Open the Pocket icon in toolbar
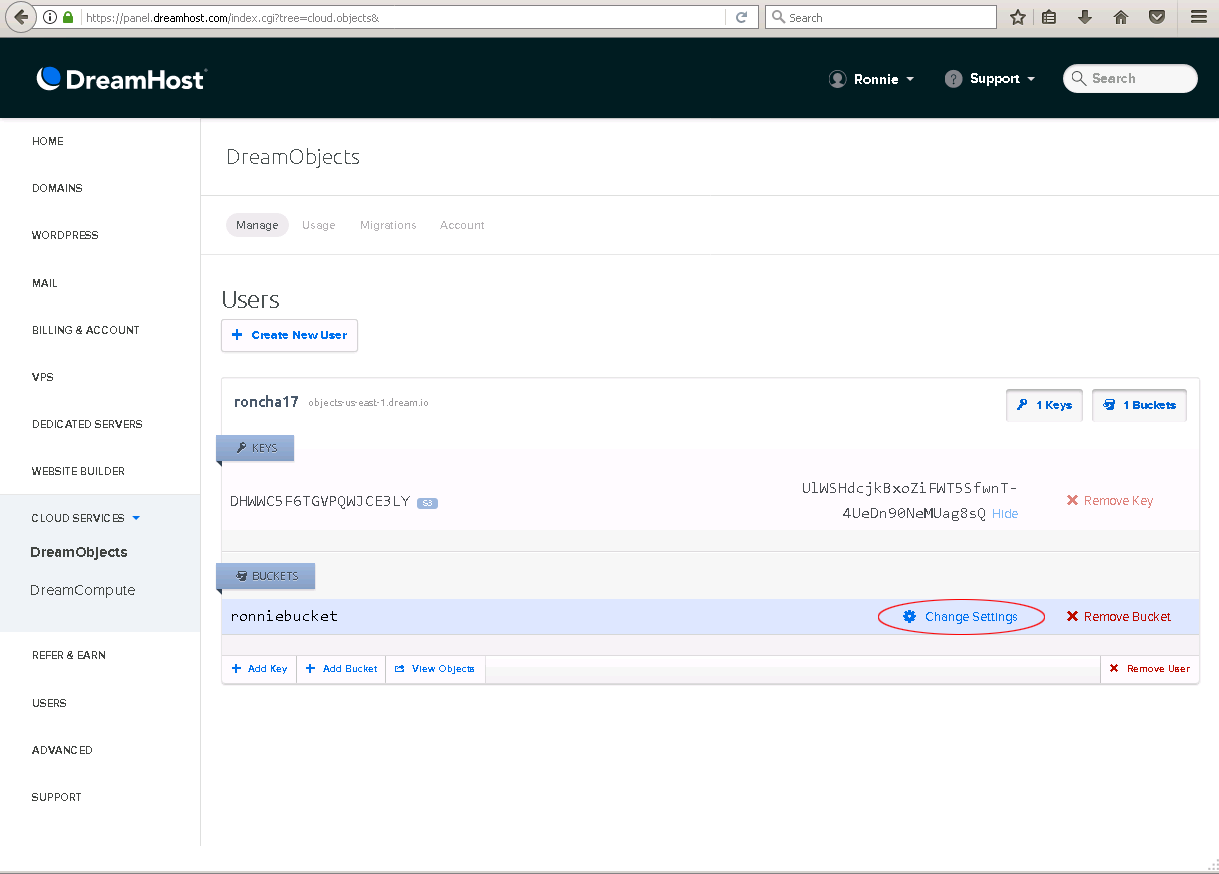Viewport: 1219px width, 874px height. coord(1157,17)
